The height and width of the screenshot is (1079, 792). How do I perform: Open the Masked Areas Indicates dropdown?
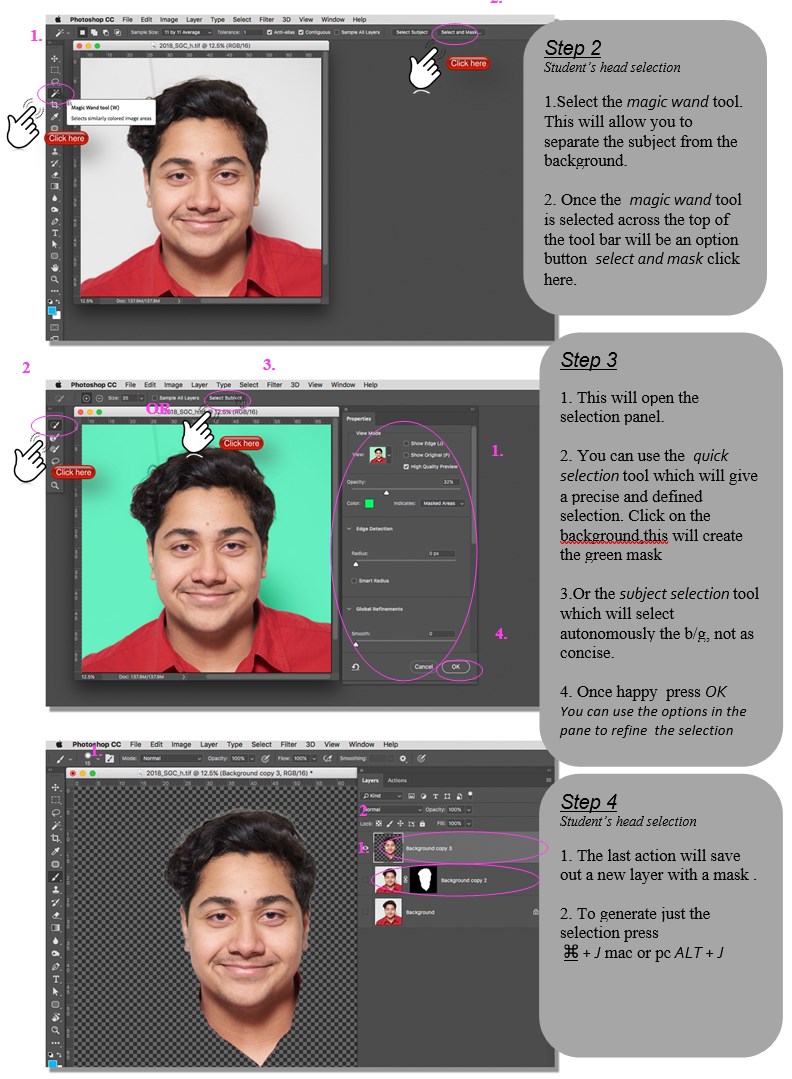coord(441,503)
